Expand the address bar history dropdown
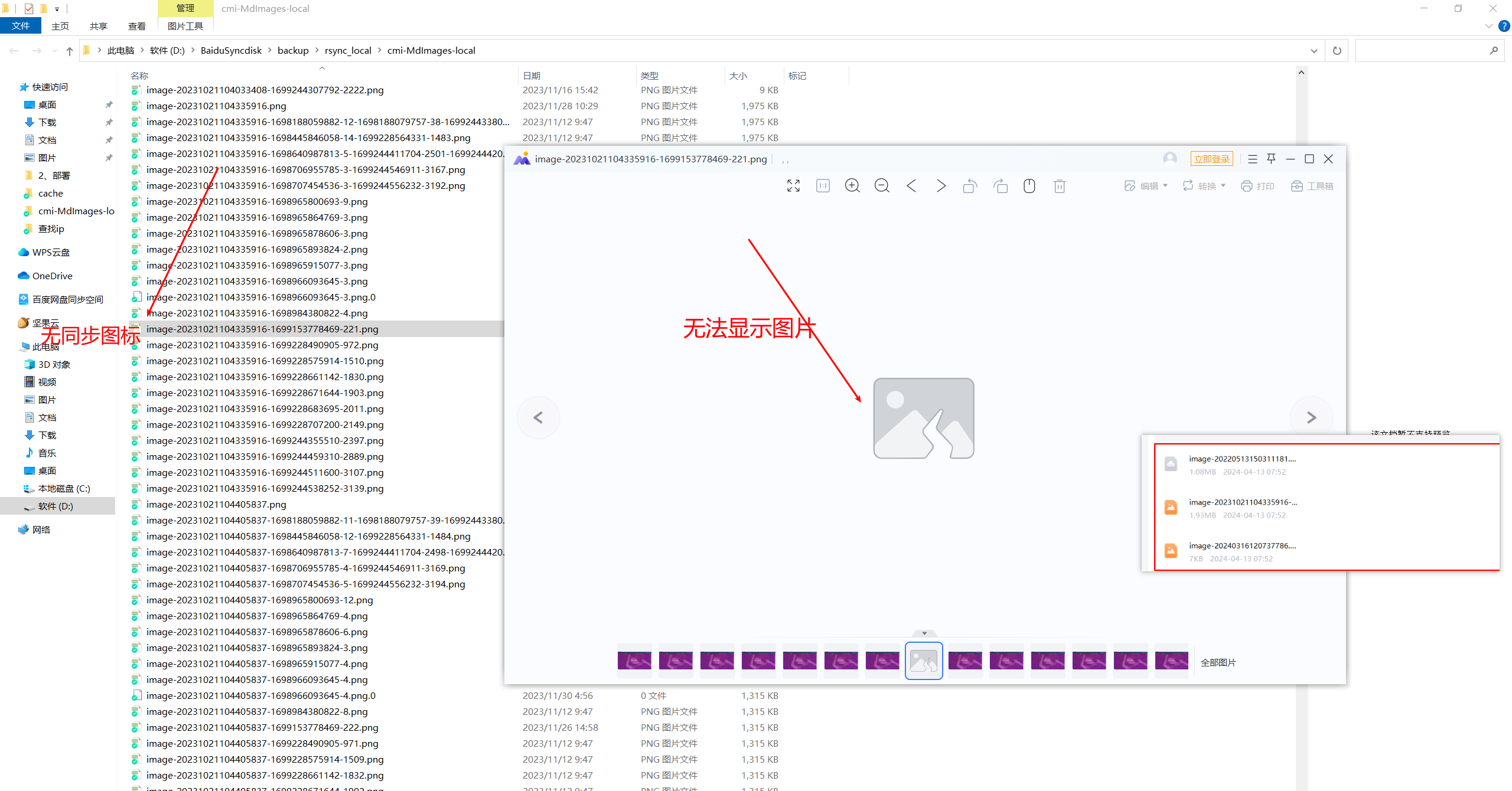Image resolution: width=1512 pixels, height=791 pixels. (1314, 51)
